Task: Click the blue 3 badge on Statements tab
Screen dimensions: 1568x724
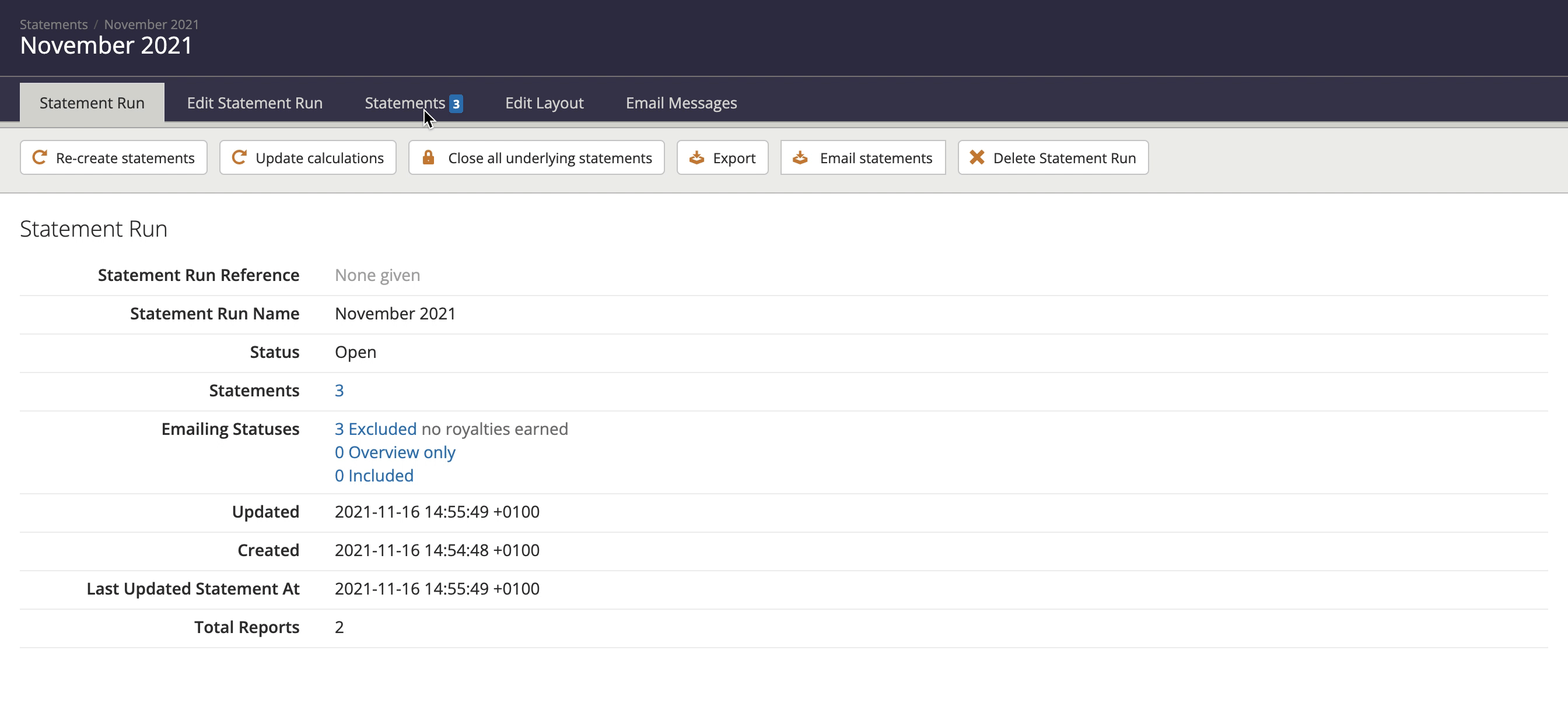Action: pyautogui.click(x=456, y=103)
